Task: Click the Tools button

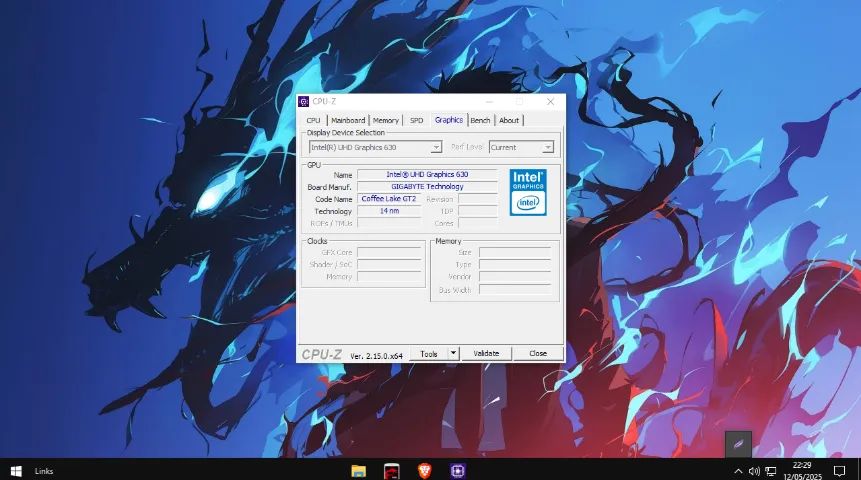Action: tap(429, 354)
